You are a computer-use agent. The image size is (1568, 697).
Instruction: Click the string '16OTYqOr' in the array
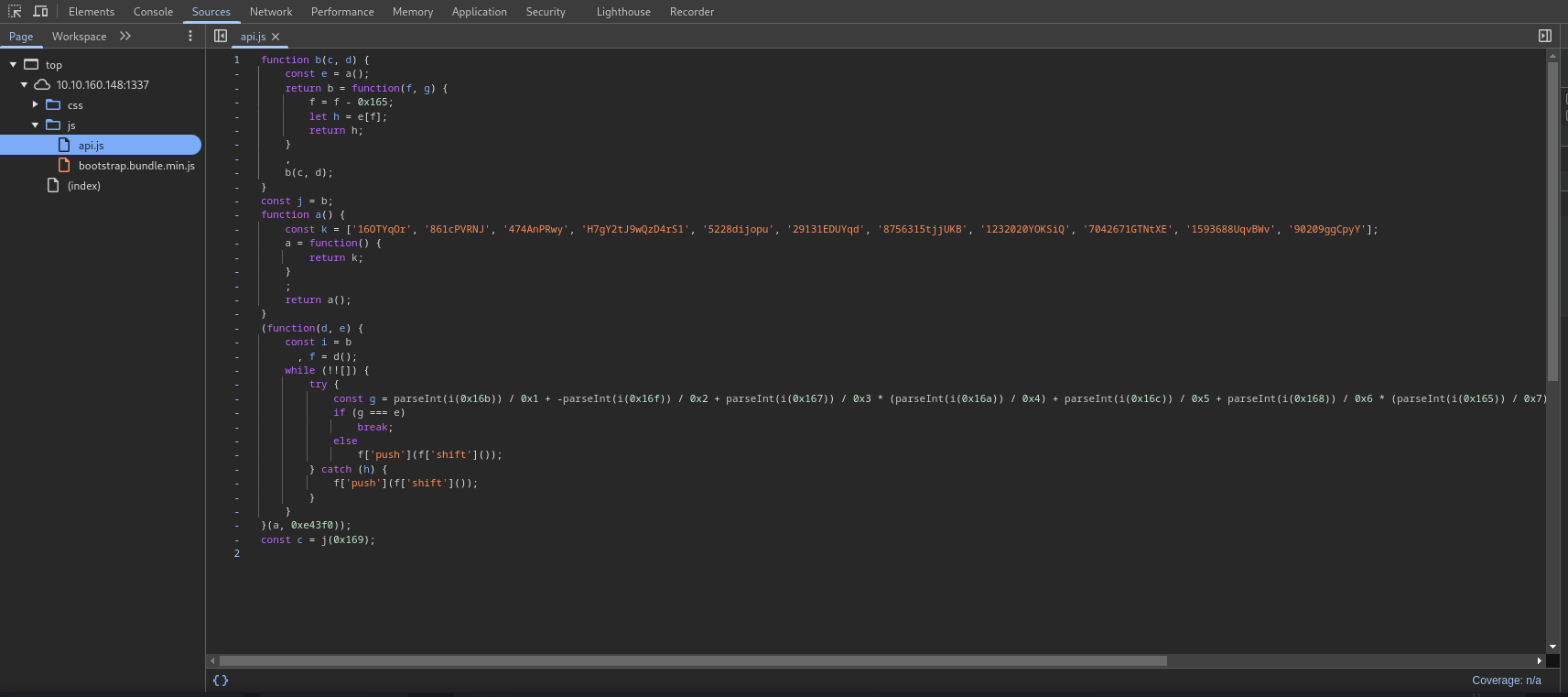click(382, 229)
